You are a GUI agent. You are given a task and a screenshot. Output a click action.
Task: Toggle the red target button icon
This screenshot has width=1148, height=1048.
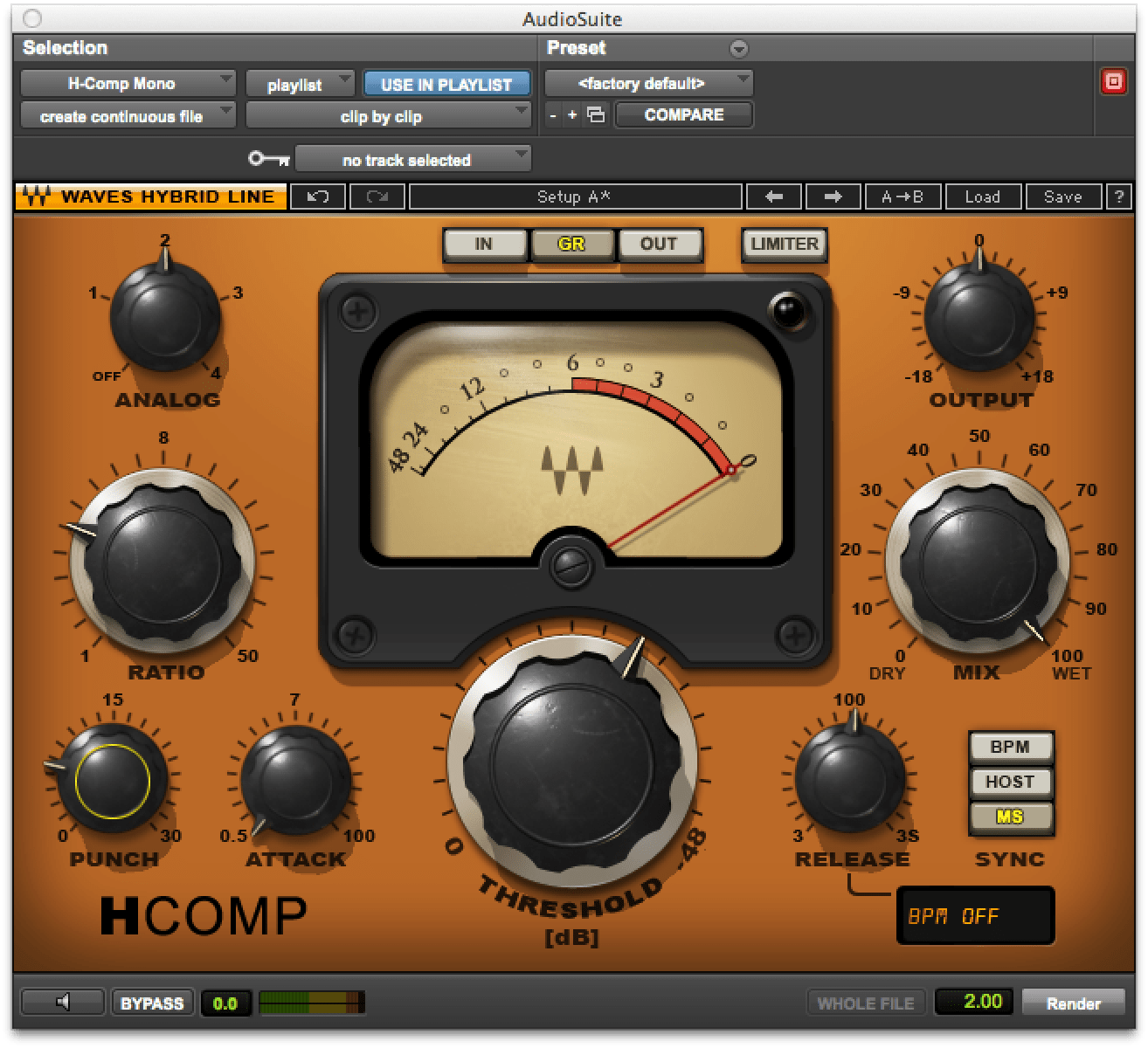tap(1113, 82)
